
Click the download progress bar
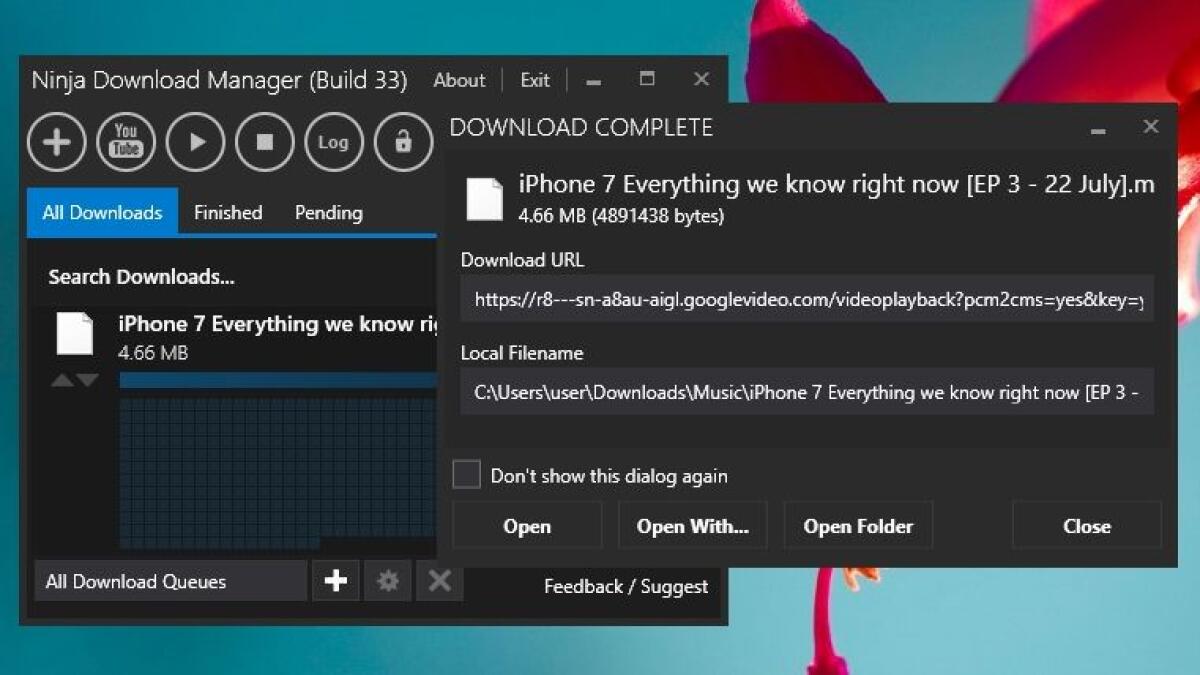pyautogui.click(x=278, y=380)
